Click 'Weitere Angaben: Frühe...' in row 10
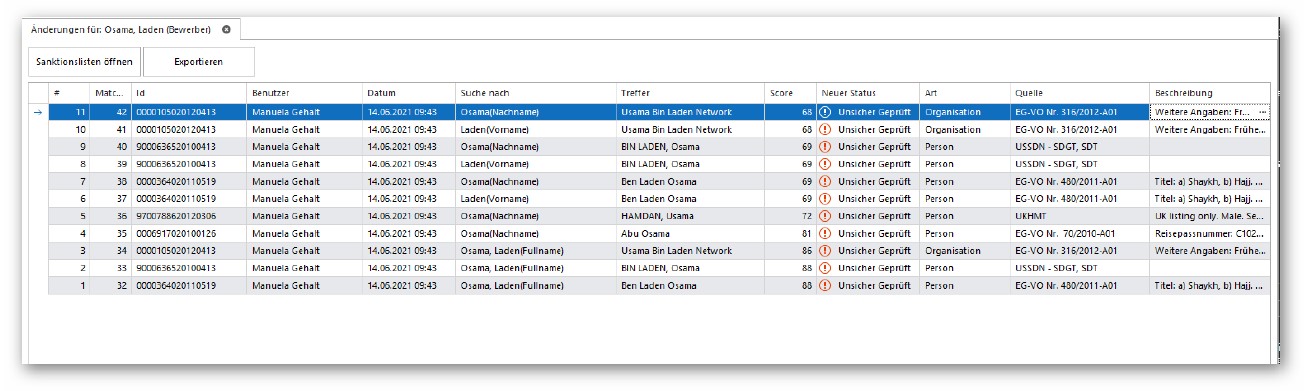Image resolution: width=1307 pixels, height=391 pixels. pyautogui.click(x=1210, y=129)
